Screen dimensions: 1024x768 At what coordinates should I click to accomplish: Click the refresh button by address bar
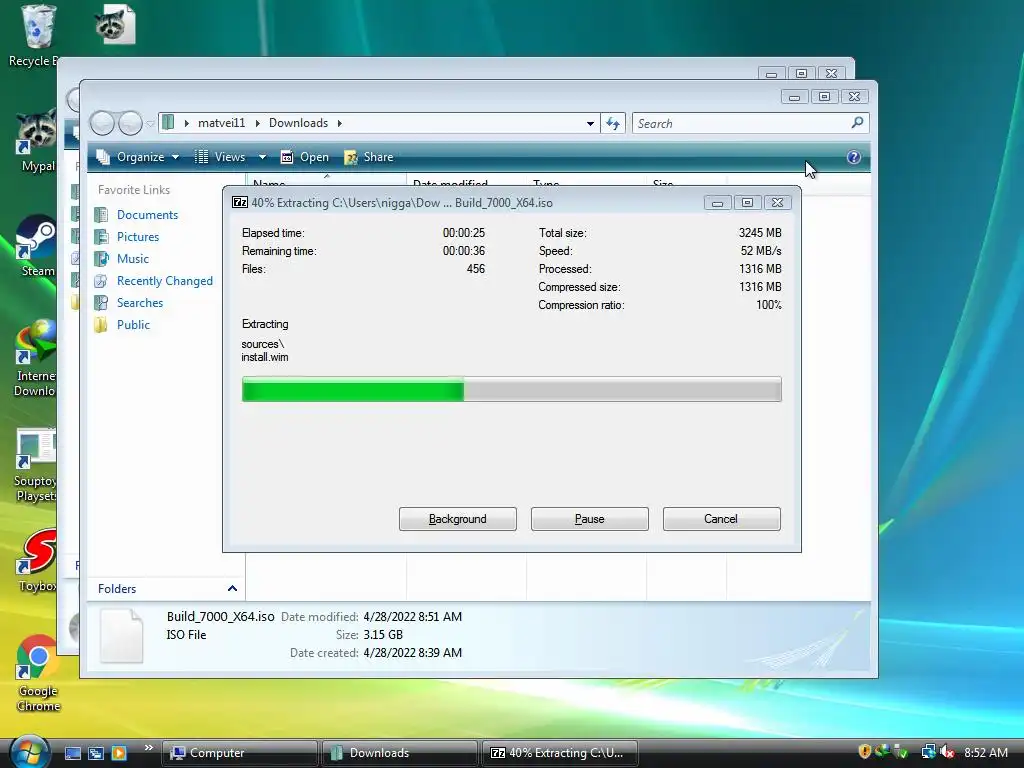point(613,123)
